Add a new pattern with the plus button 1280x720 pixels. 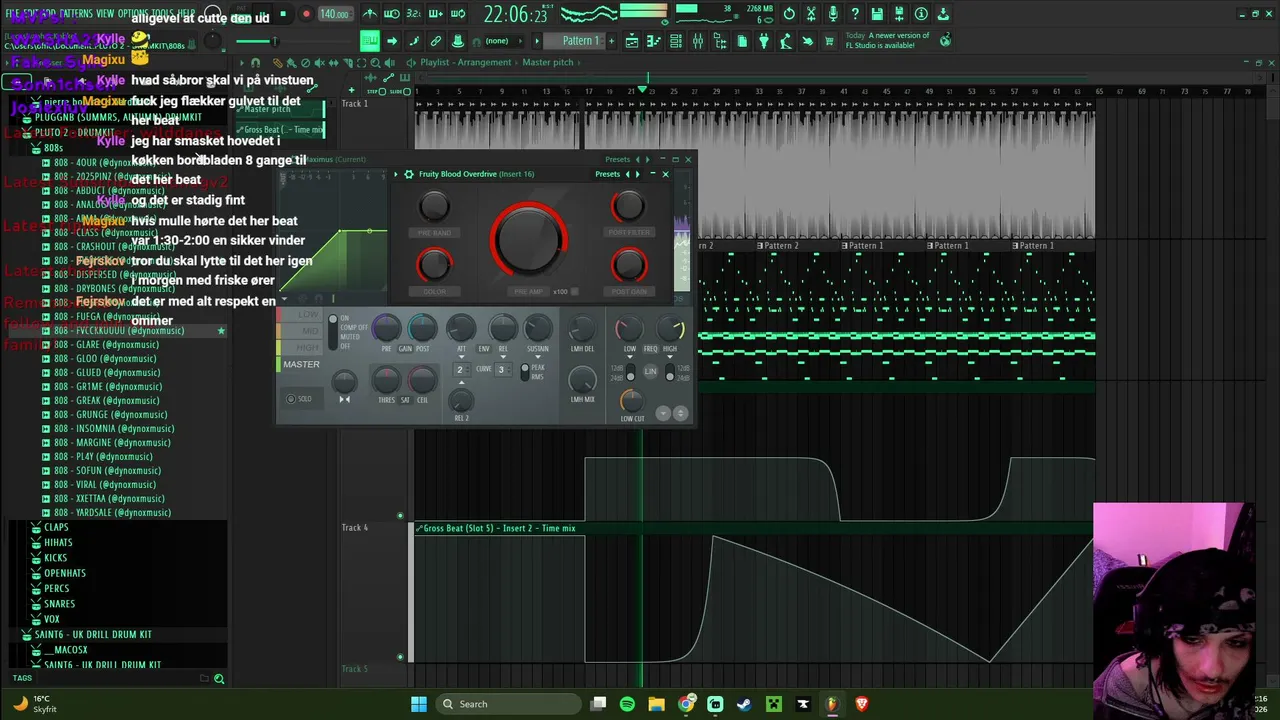point(611,41)
